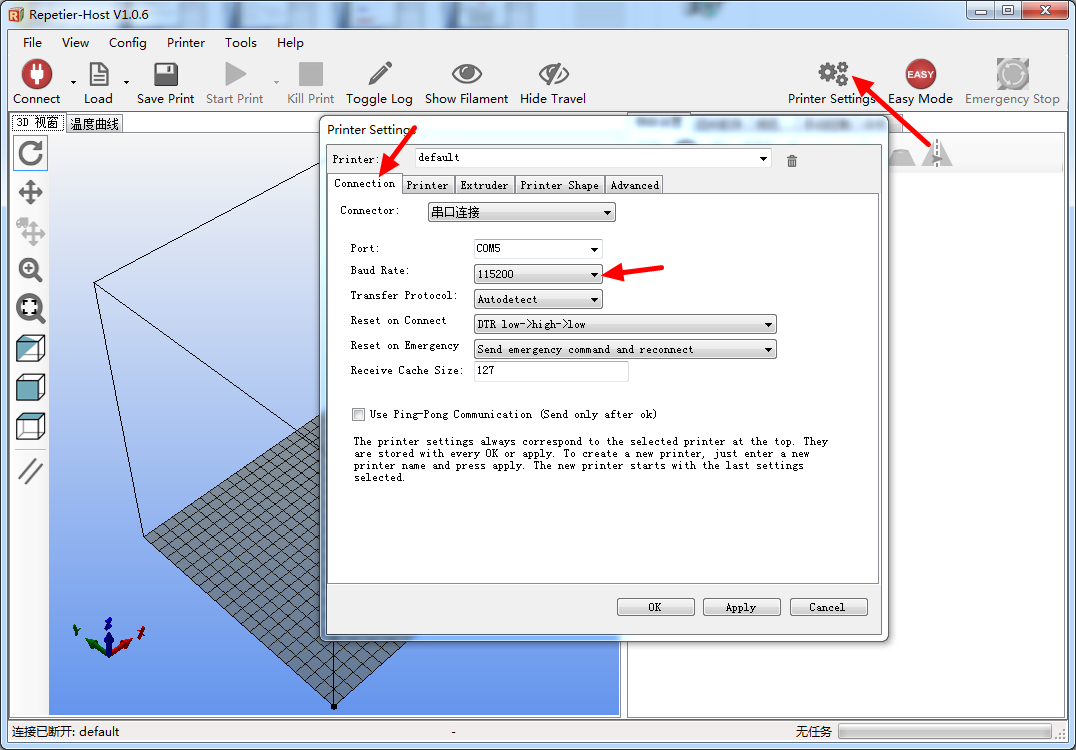
Task: Click the Cancel button
Action: pyautogui.click(x=828, y=607)
